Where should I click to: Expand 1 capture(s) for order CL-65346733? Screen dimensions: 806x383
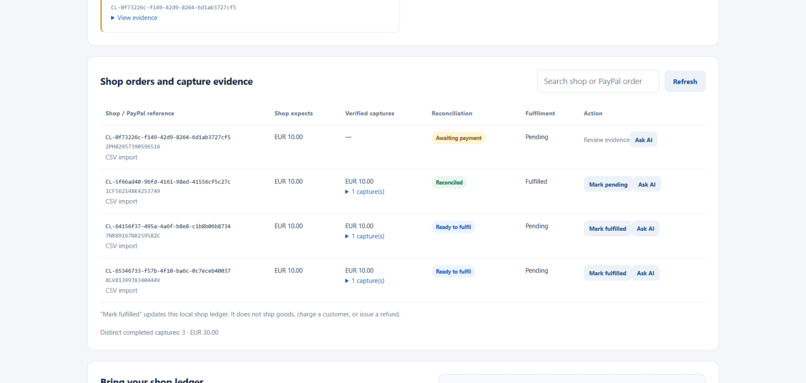(x=365, y=281)
